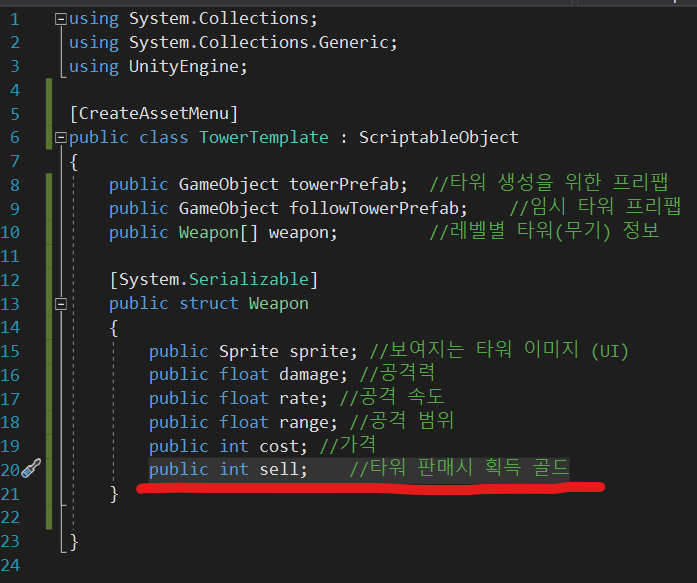Click line number 13 in the gutter
The height and width of the screenshot is (583, 697).
[13, 303]
